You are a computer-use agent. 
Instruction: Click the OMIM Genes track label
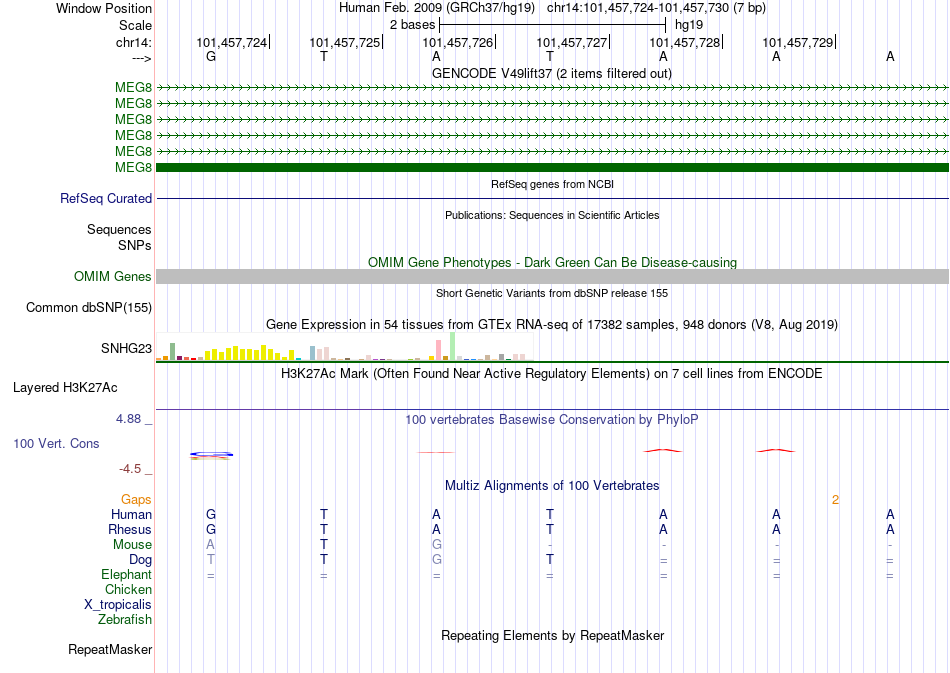click(x=113, y=277)
